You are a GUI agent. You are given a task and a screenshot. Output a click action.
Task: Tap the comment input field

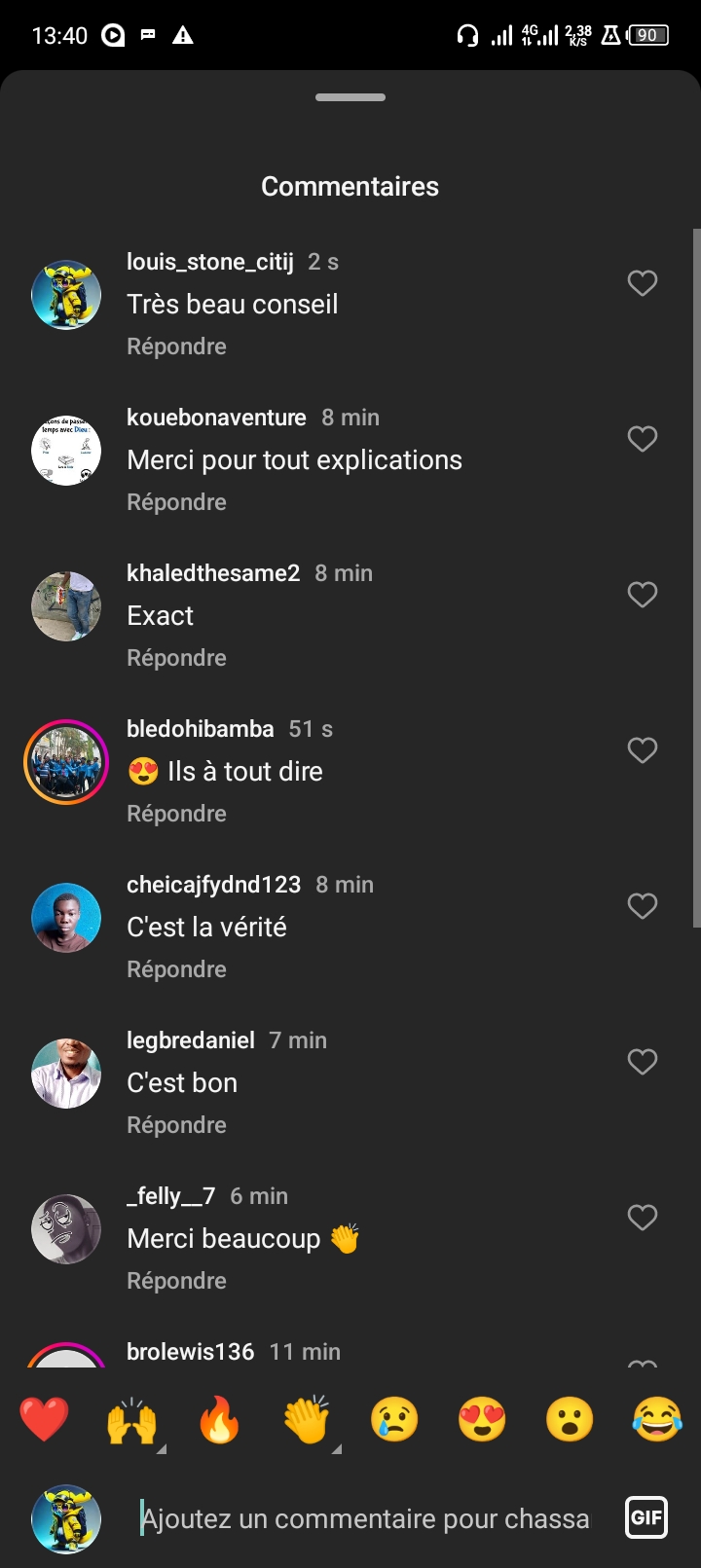365,1518
